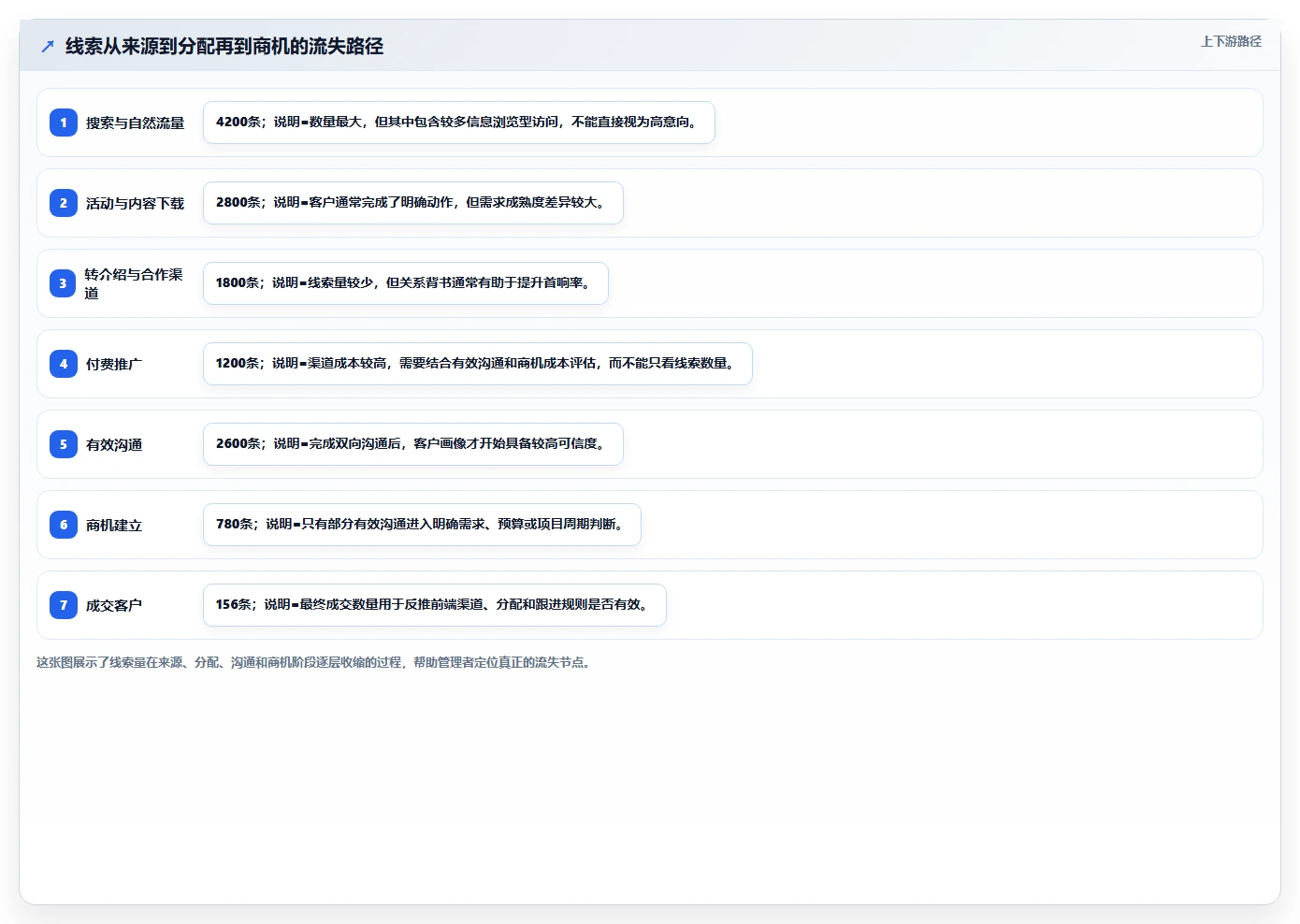Open the 156条 description box

click(435, 605)
